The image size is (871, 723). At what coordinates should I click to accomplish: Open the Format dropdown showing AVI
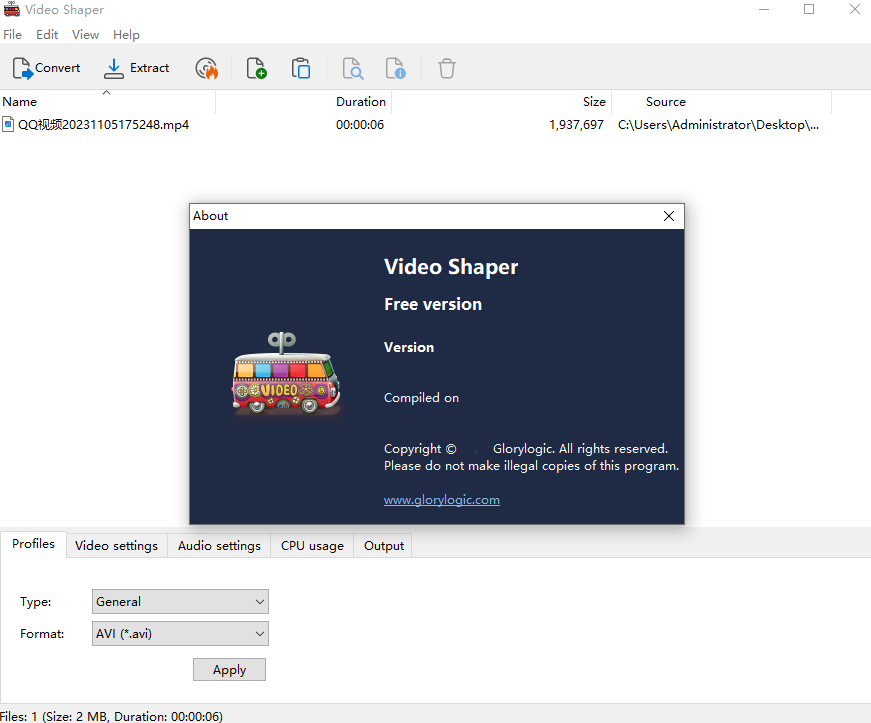(x=180, y=633)
